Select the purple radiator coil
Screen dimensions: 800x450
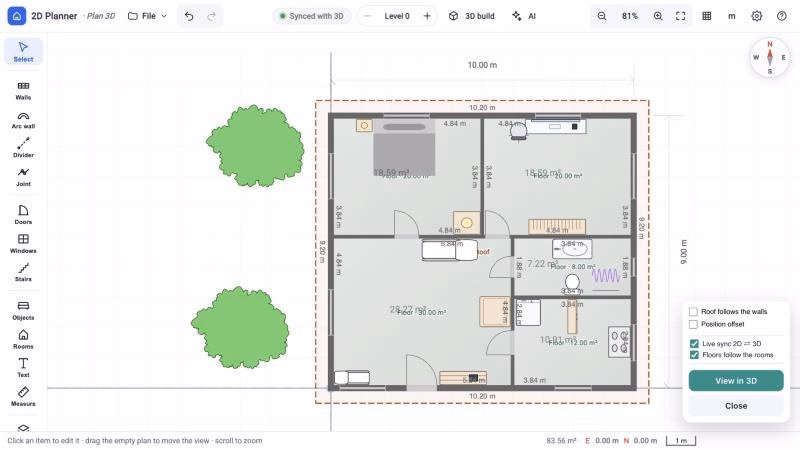[606, 276]
